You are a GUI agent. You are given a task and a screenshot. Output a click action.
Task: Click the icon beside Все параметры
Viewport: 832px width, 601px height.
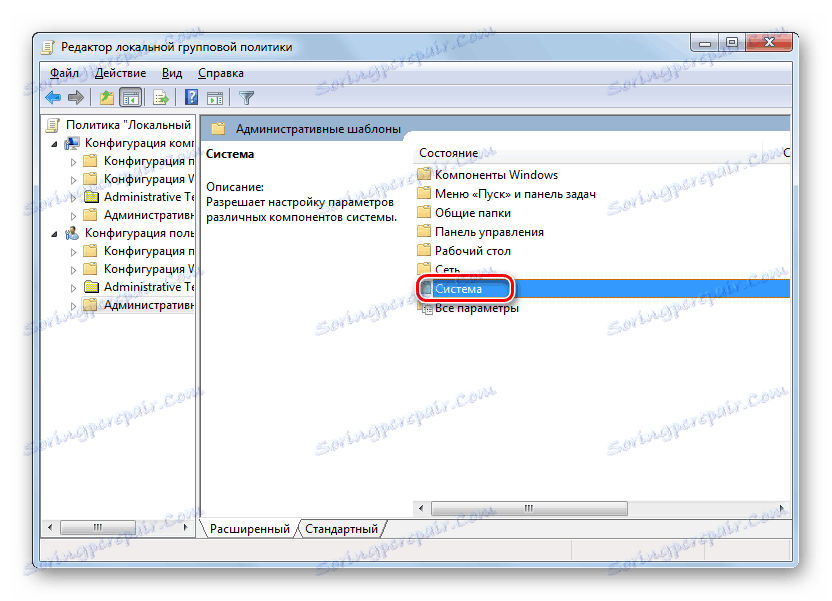point(427,309)
